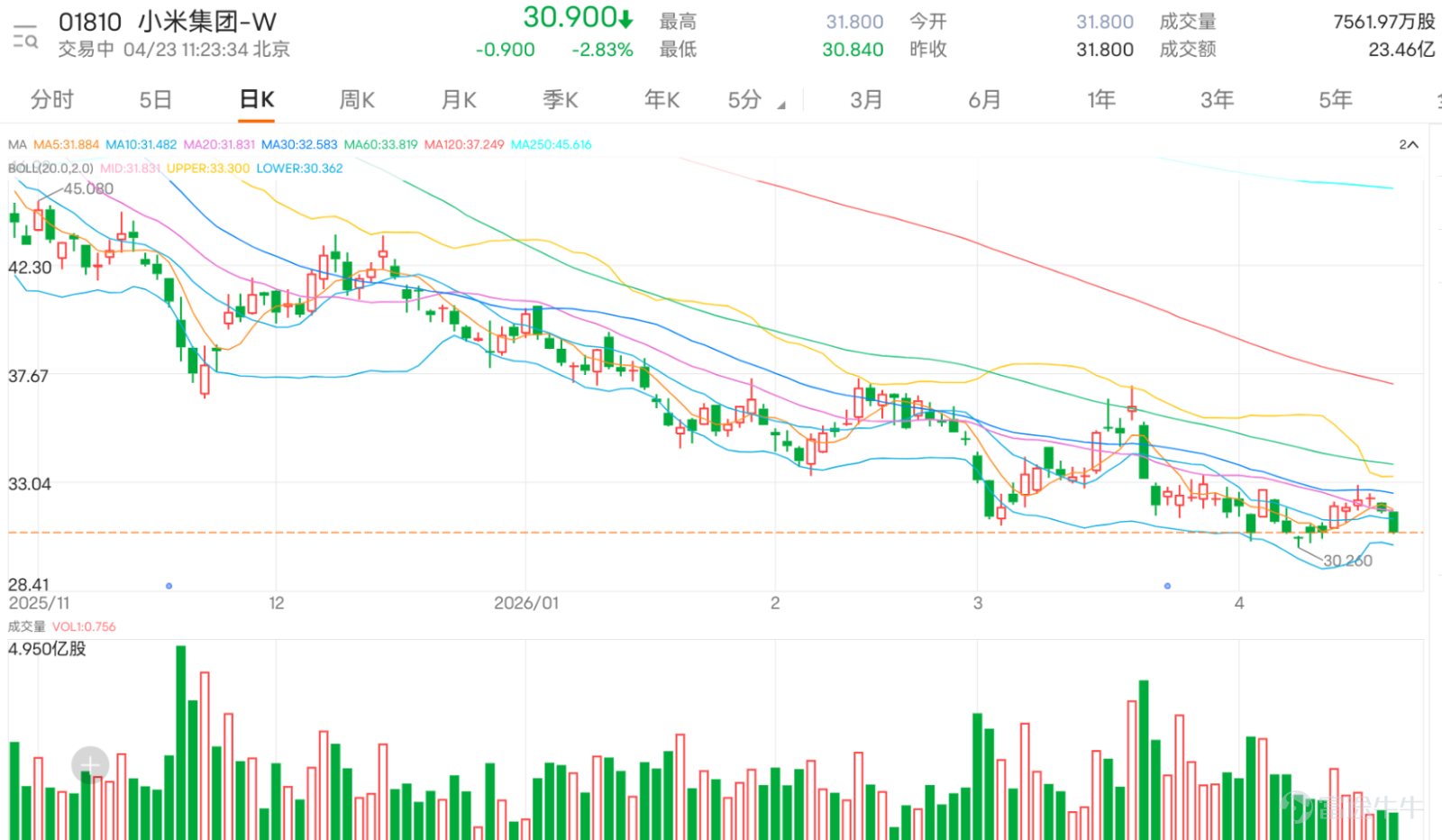Click the stock code 01810

pos(90,22)
